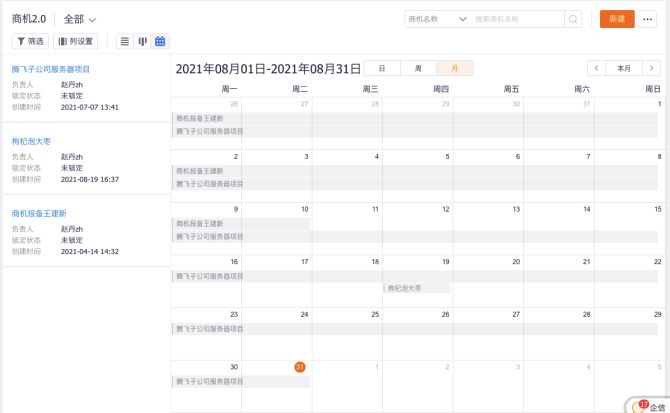Click the search magnifier icon
670x413 pixels.
tap(573, 19)
